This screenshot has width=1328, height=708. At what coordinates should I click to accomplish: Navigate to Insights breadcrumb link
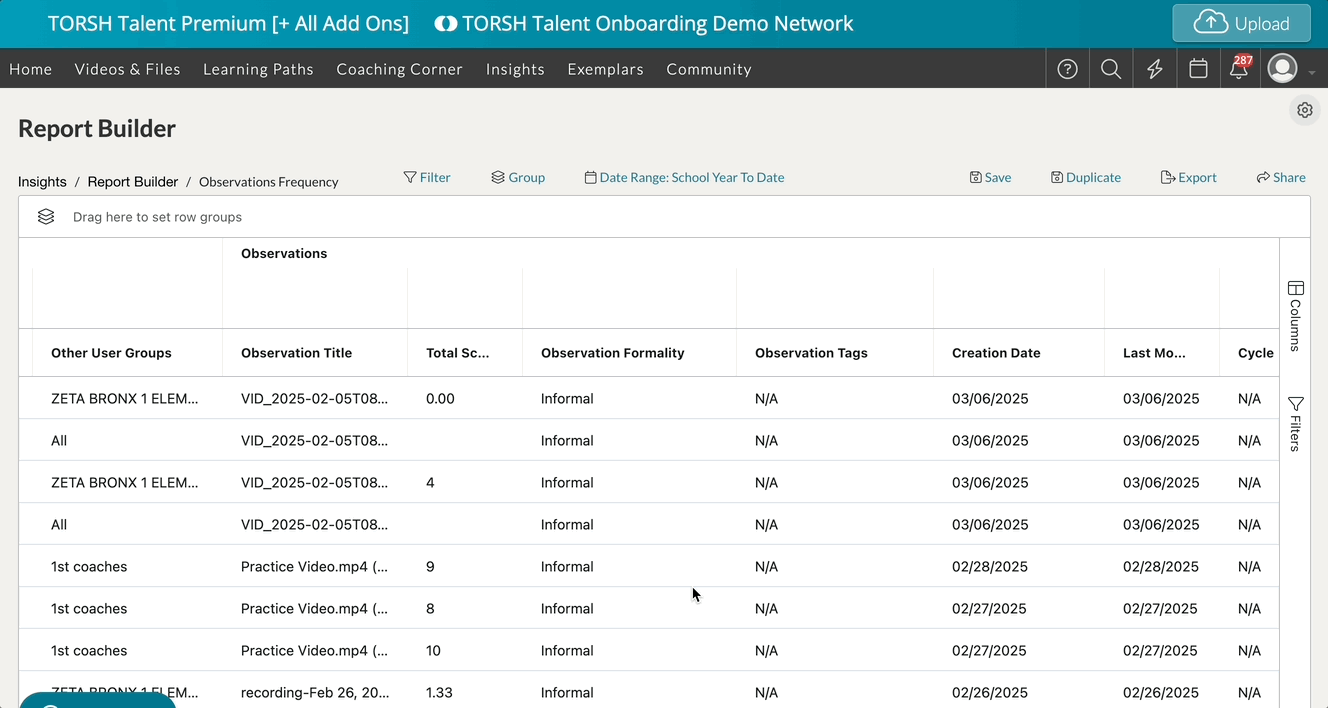(x=42, y=182)
